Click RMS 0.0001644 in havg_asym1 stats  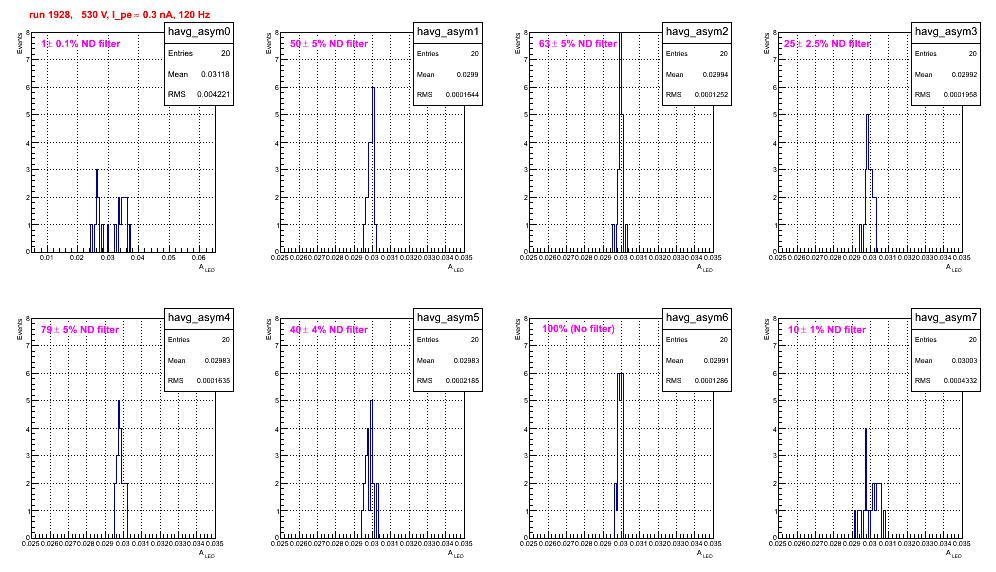[448, 95]
